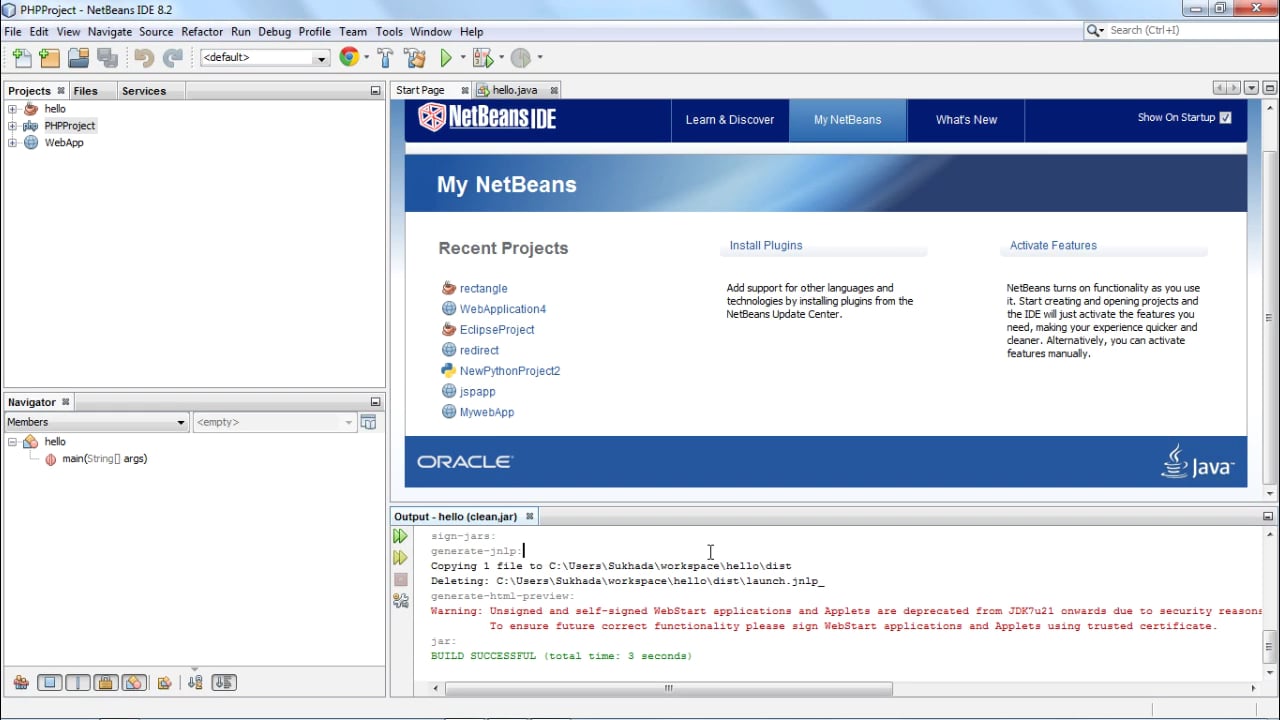Click the Start Page vertical scrollbar
This screenshot has height=720, width=1280.
pyautogui.click(x=1270, y=319)
